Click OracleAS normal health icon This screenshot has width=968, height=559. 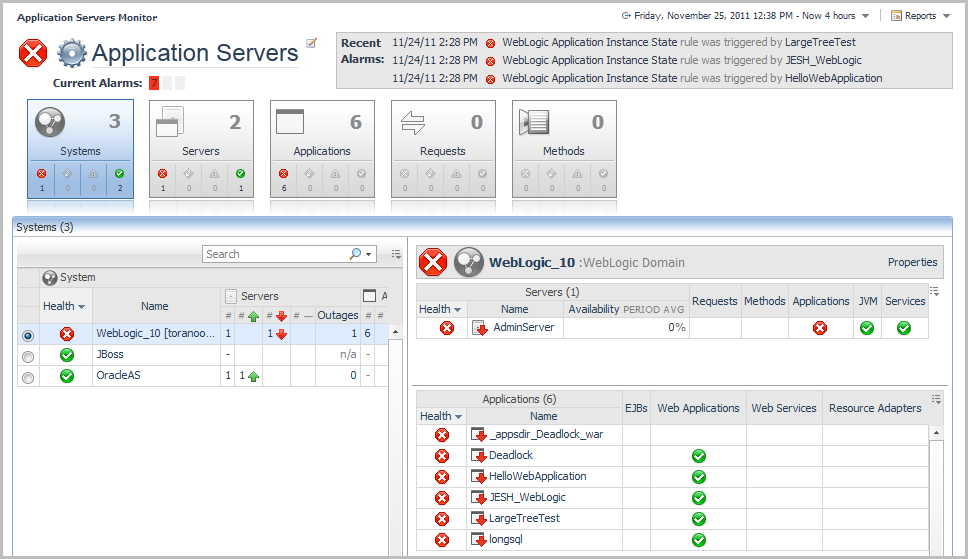click(x=67, y=376)
